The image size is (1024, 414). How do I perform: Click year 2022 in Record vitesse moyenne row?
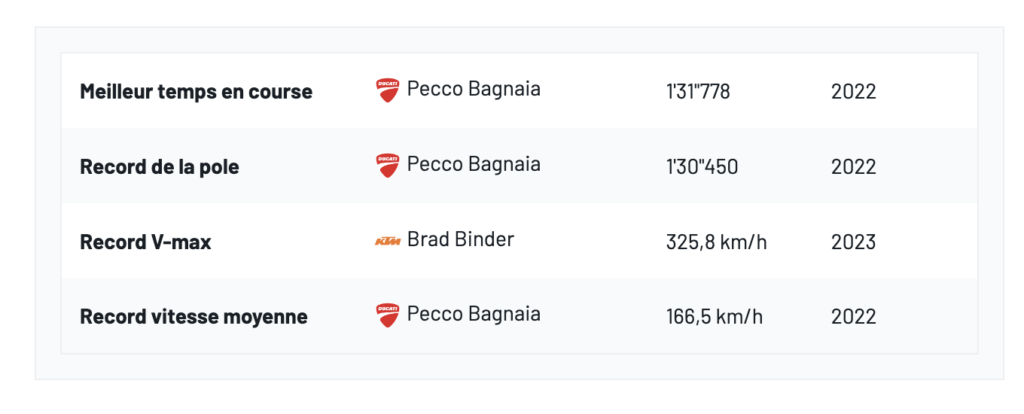click(853, 317)
